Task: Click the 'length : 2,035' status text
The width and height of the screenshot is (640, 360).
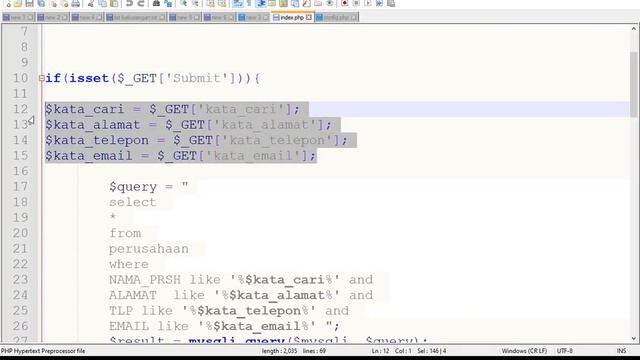Action: pyautogui.click(x=279, y=351)
